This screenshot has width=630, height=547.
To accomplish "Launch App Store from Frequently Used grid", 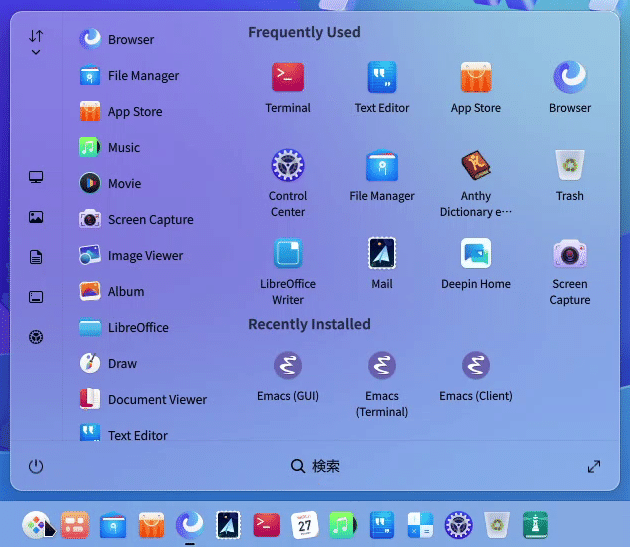I will (x=476, y=87).
